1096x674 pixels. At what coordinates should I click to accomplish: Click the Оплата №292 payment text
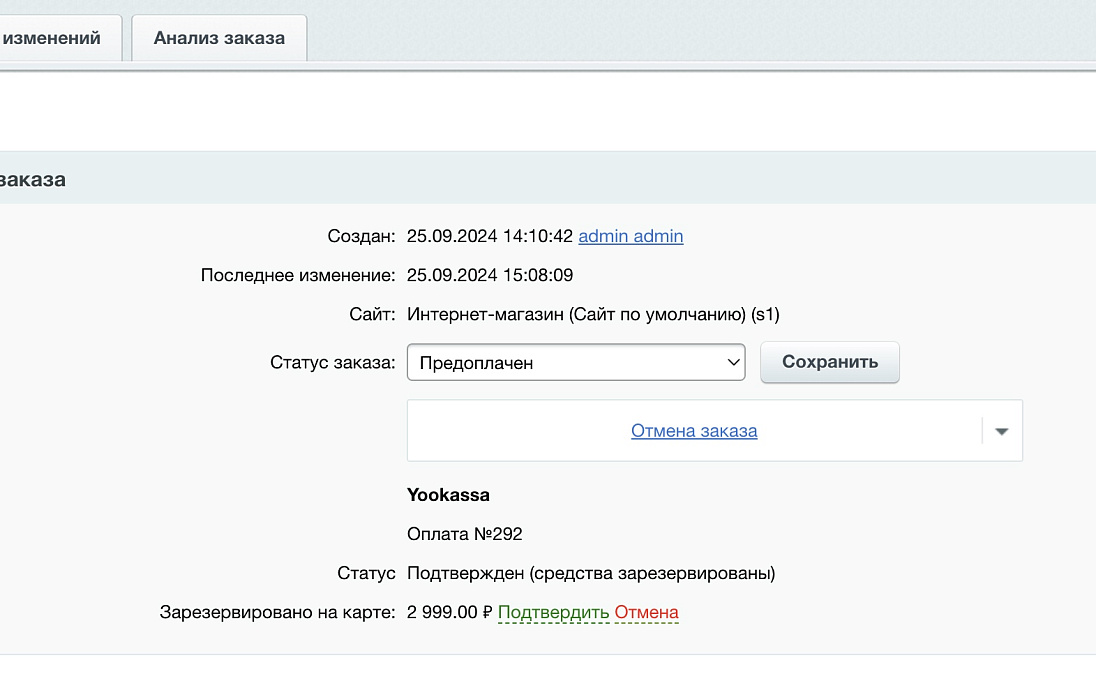coord(464,534)
